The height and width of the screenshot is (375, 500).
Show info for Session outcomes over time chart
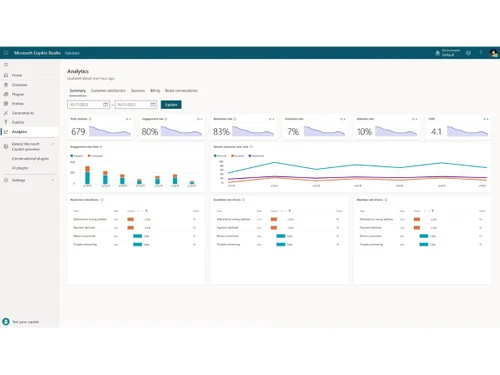(251, 147)
